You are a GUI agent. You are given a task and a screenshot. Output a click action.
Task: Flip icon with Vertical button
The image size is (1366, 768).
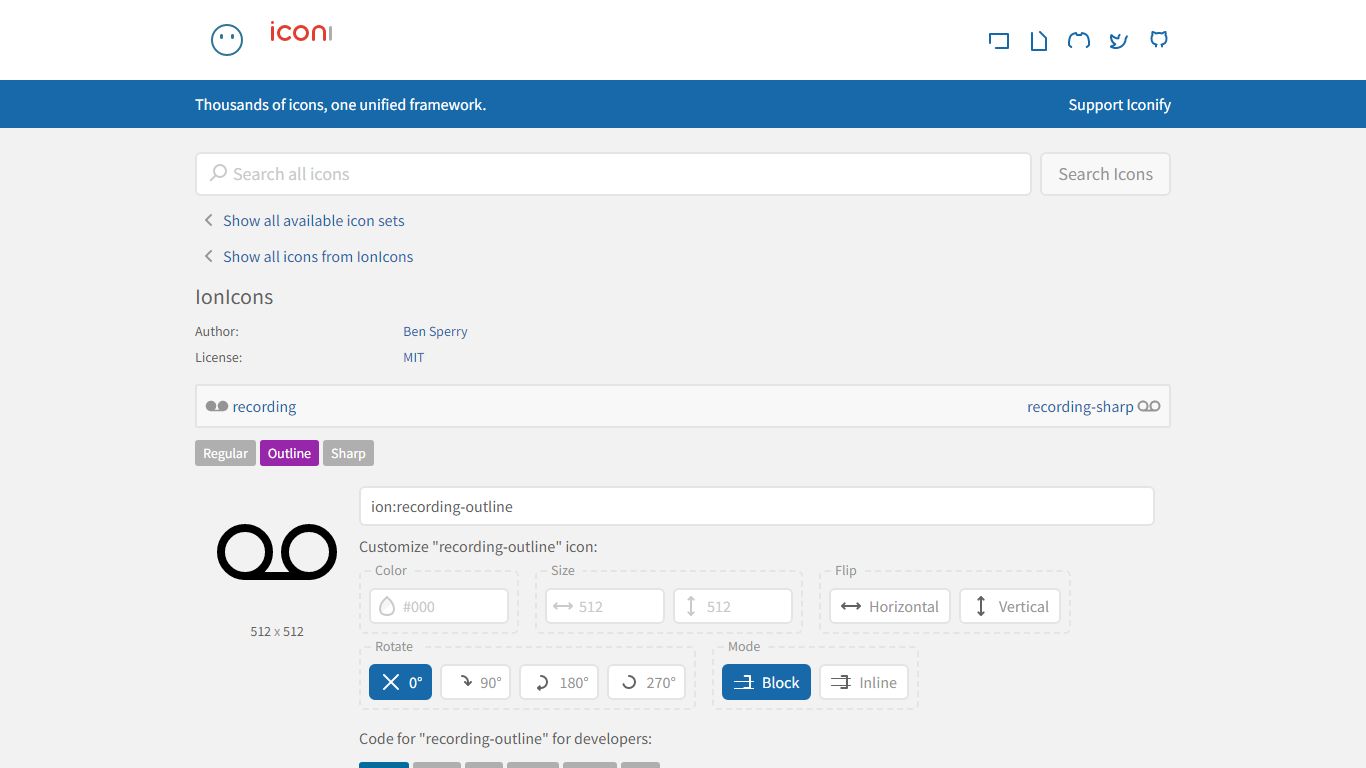coord(1010,606)
